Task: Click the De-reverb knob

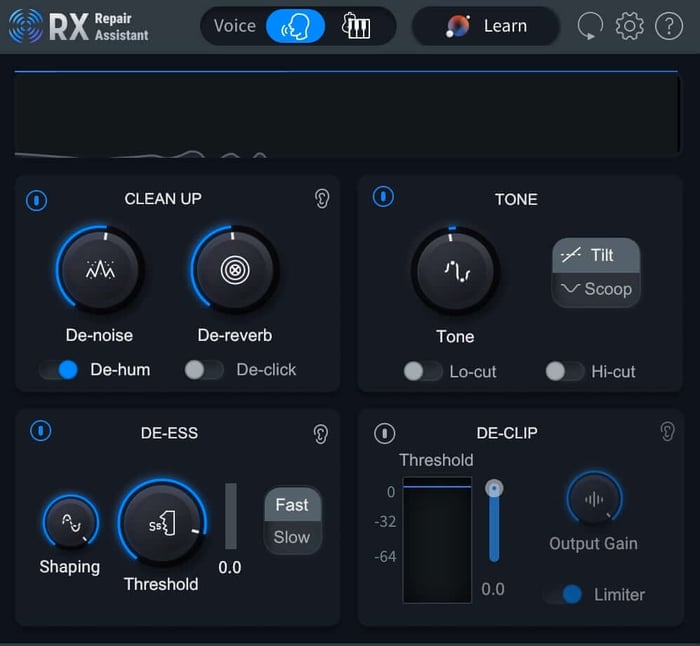Action: [x=235, y=270]
